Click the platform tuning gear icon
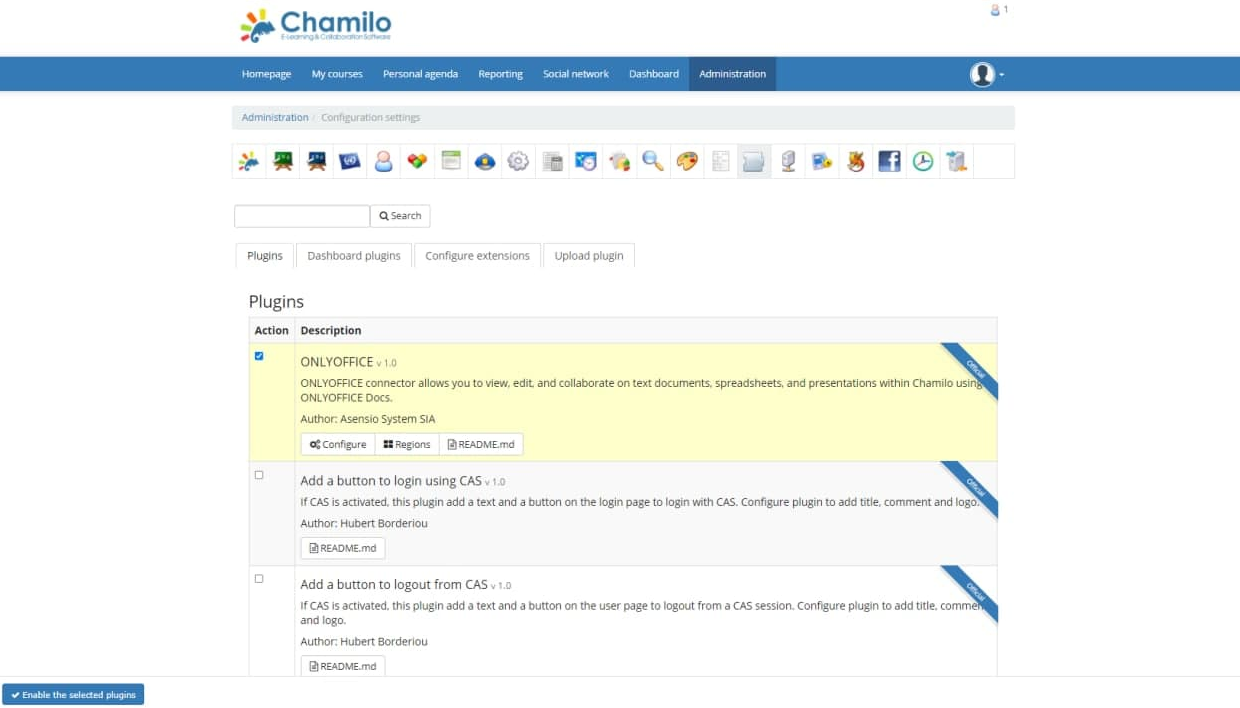Screen dimensions: 1240x708 pos(518,160)
